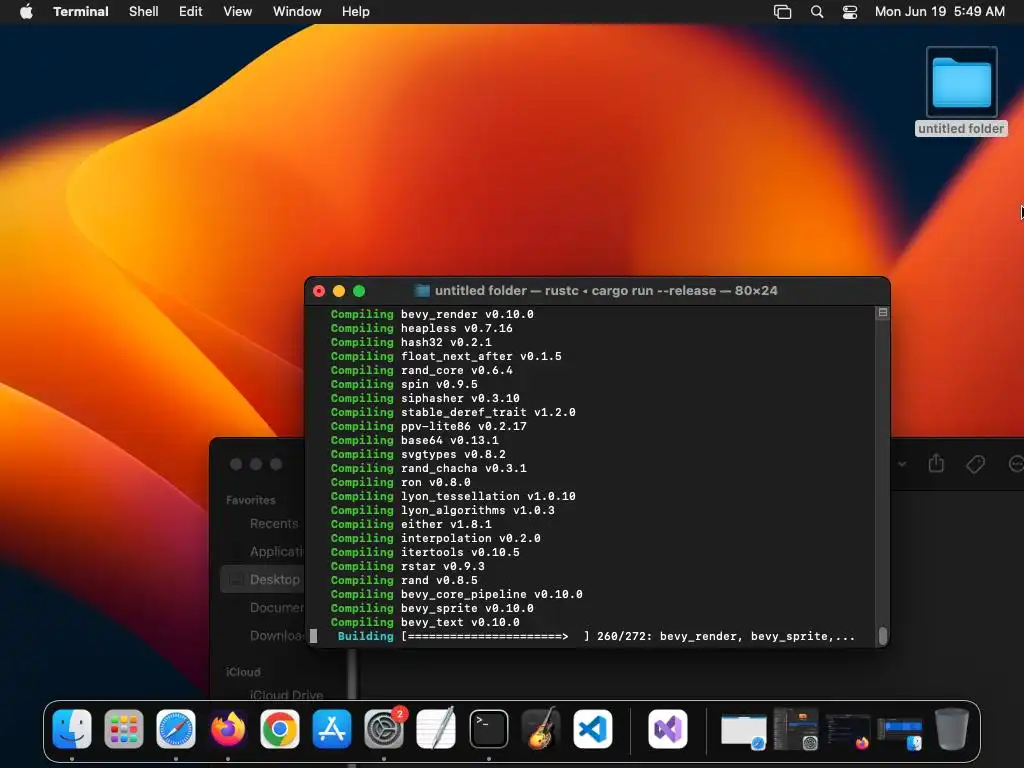Select Desktop in the Finder sidebar
The height and width of the screenshot is (768, 1024).
(263, 580)
